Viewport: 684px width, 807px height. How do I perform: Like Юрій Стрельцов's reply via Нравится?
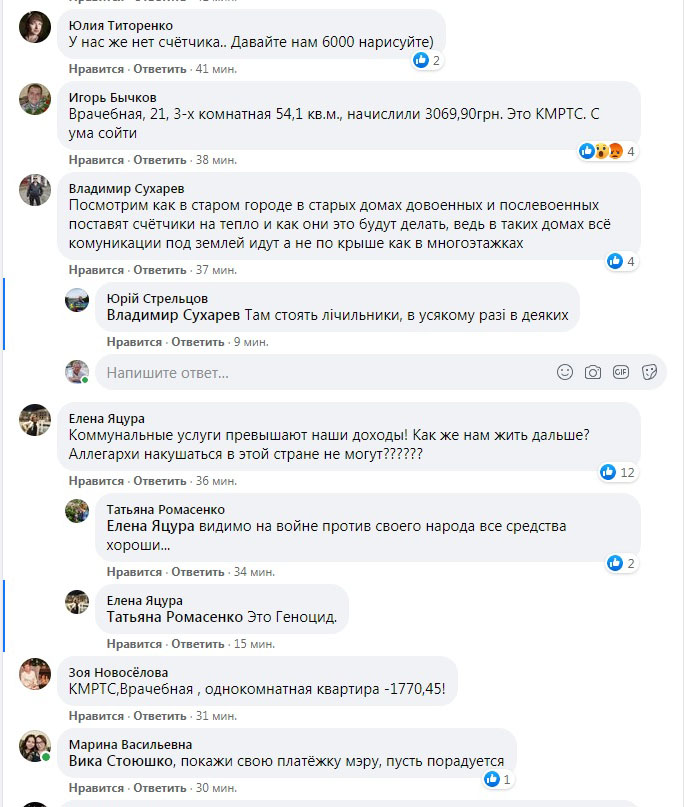pyautogui.click(x=134, y=341)
